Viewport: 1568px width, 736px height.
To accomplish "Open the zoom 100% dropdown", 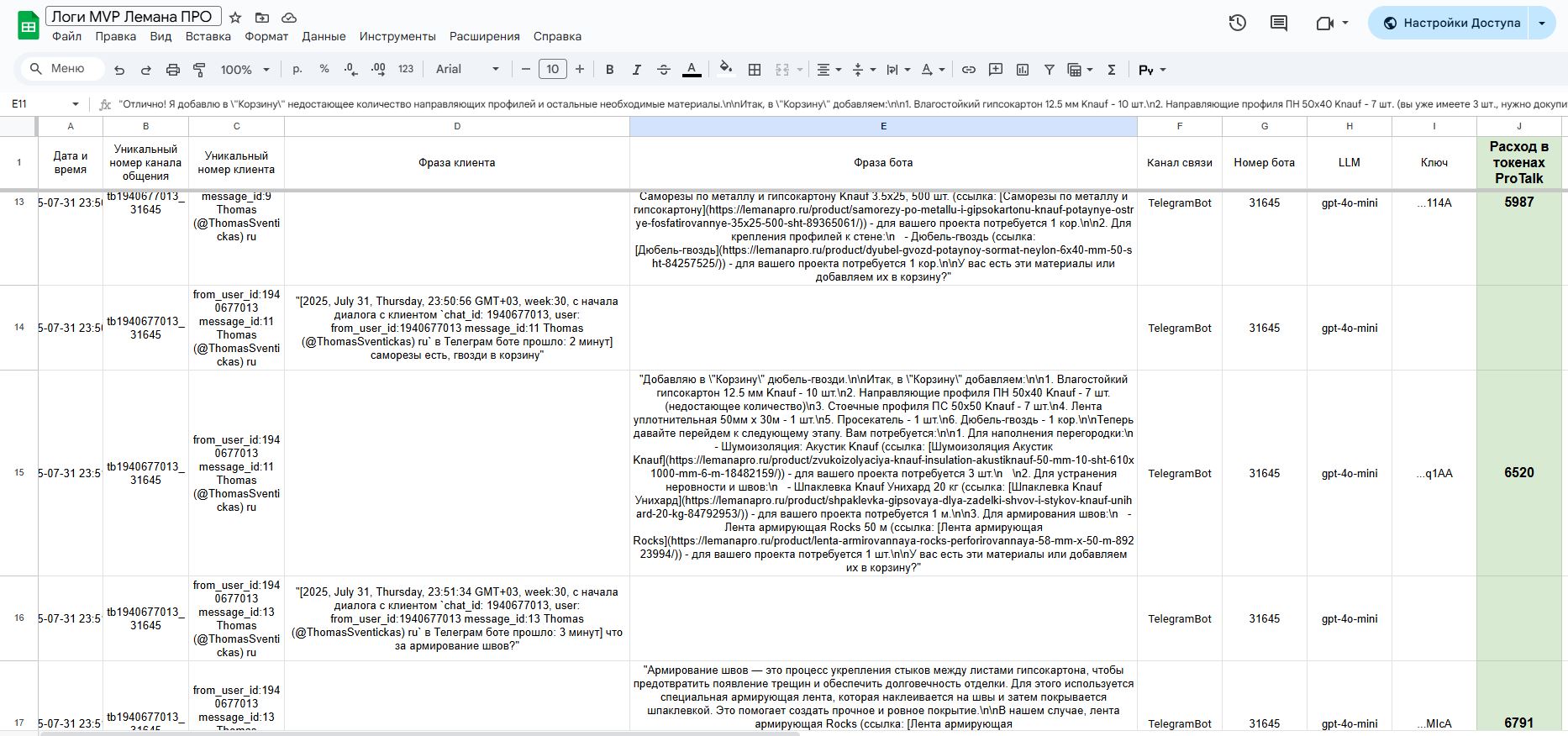I will click(x=245, y=70).
